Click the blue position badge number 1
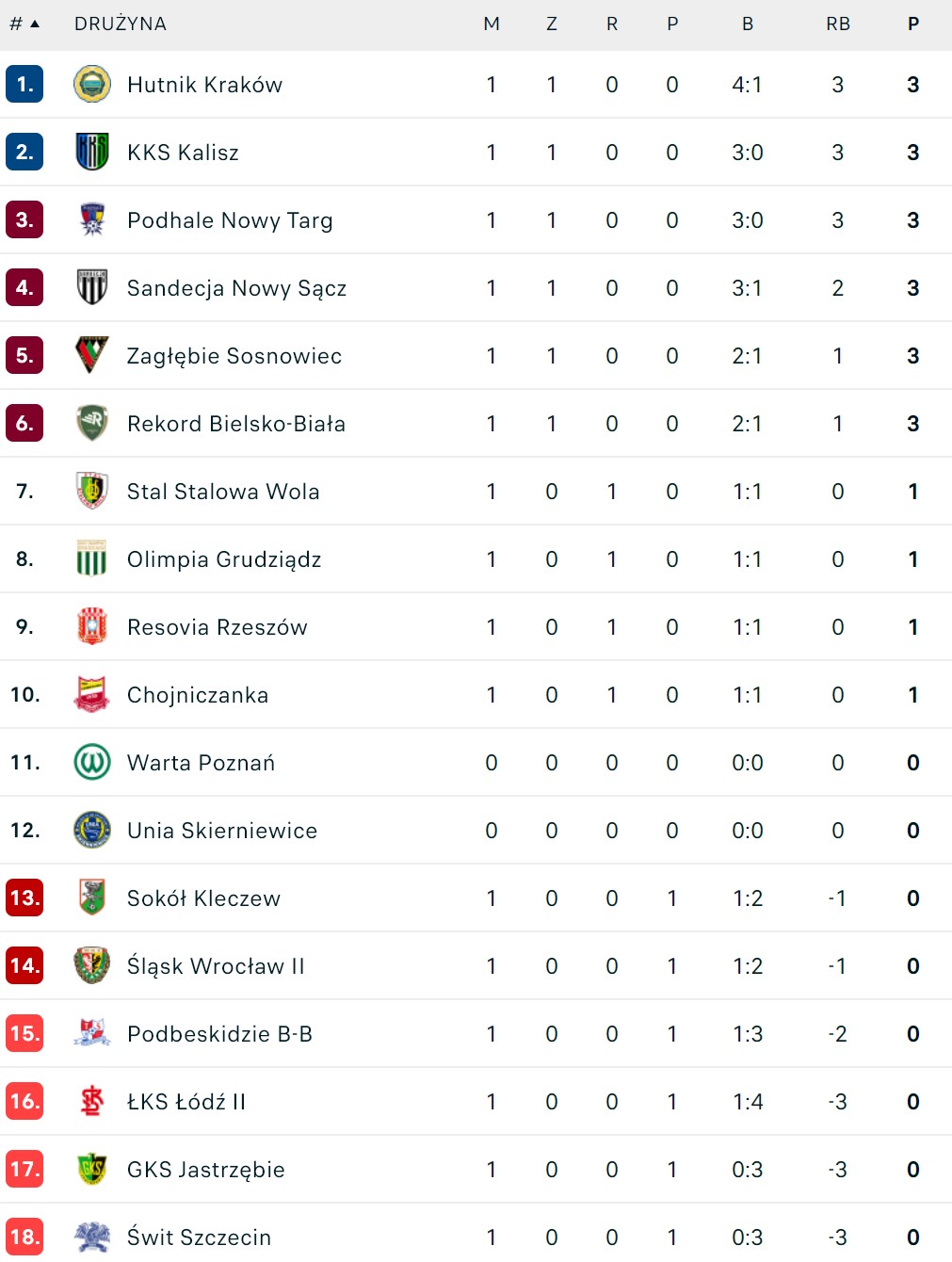 (24, 85)
